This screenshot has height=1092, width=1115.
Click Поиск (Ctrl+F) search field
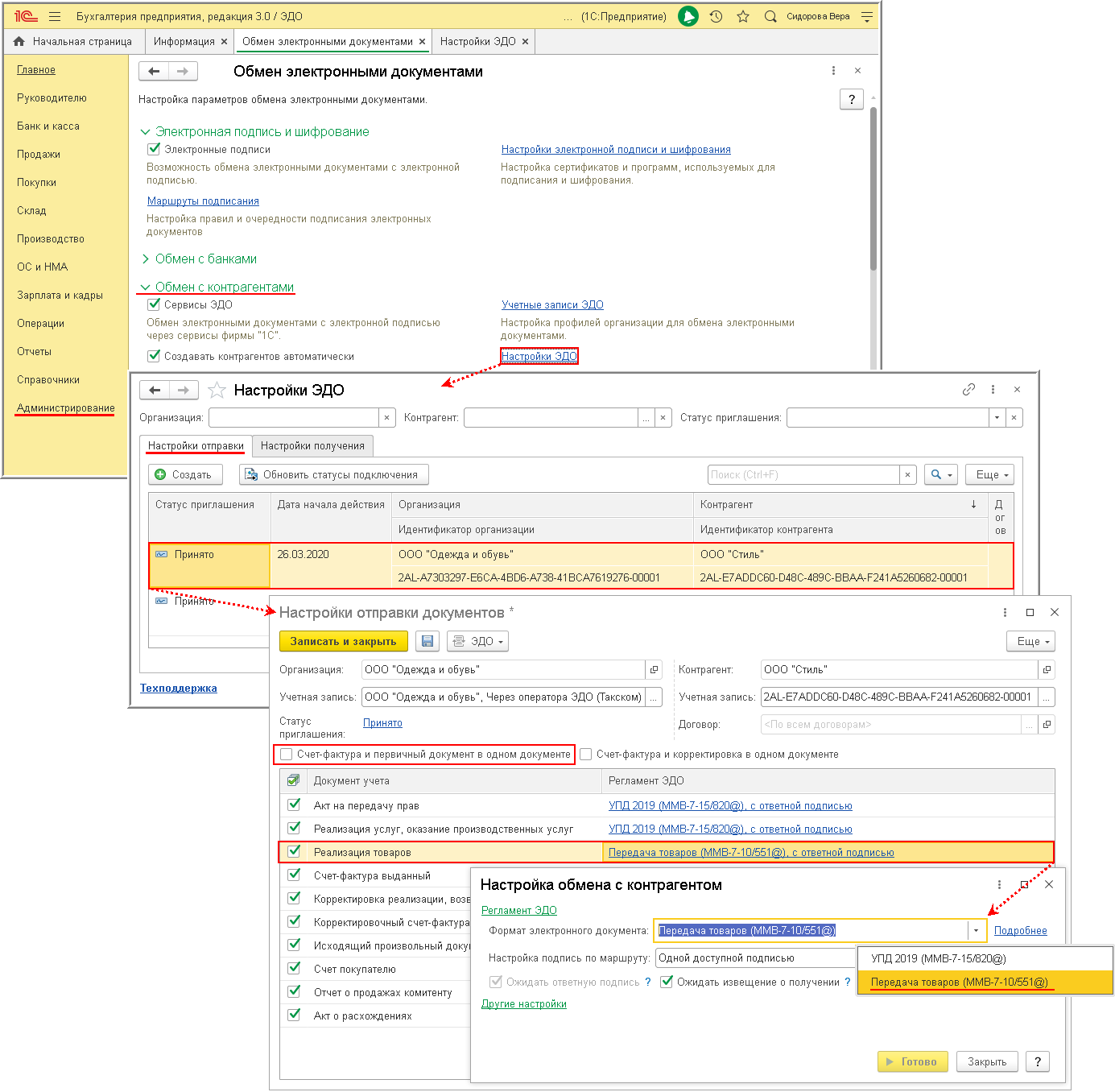(804, 475)
